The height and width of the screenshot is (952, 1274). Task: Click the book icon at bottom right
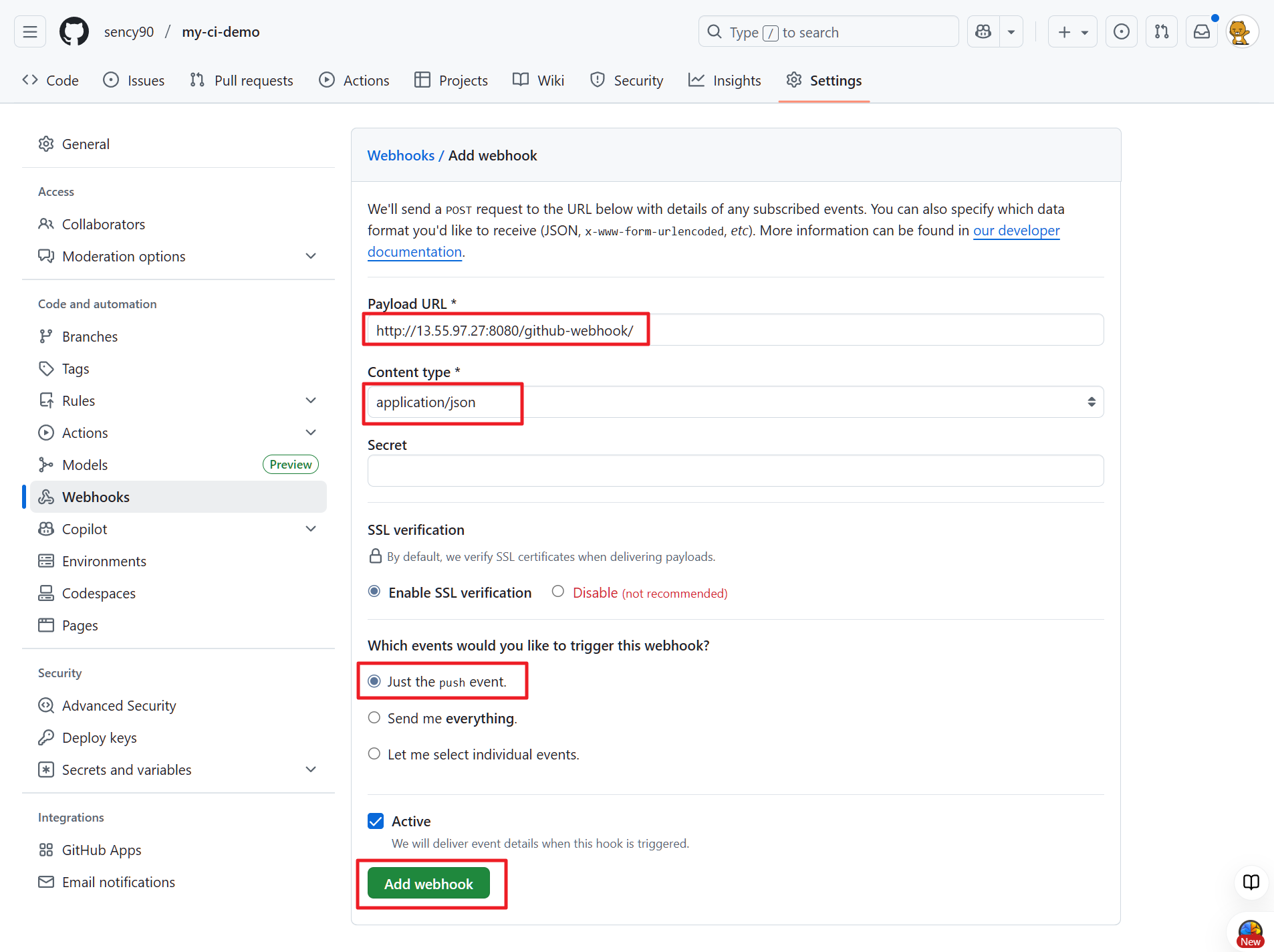1251,882
